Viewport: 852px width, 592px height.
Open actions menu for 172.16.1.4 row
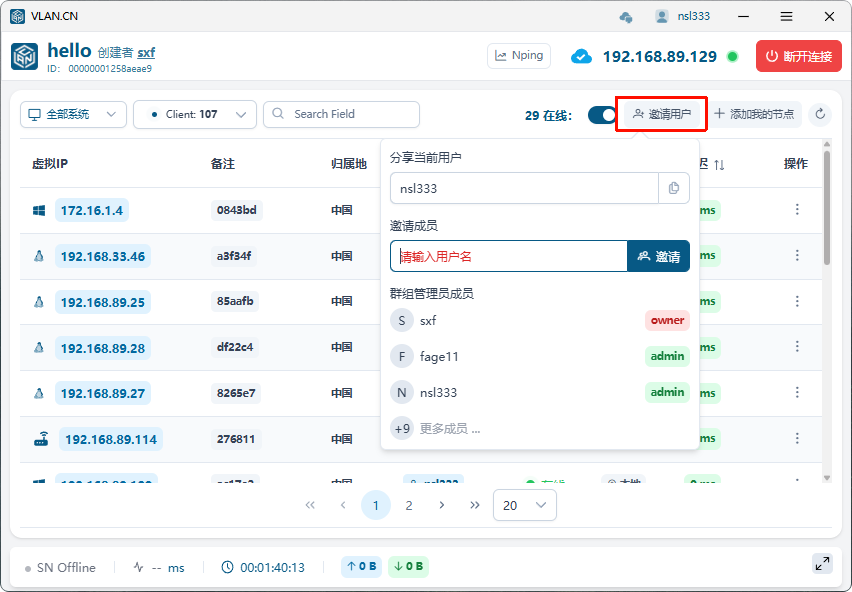point(797,209)
